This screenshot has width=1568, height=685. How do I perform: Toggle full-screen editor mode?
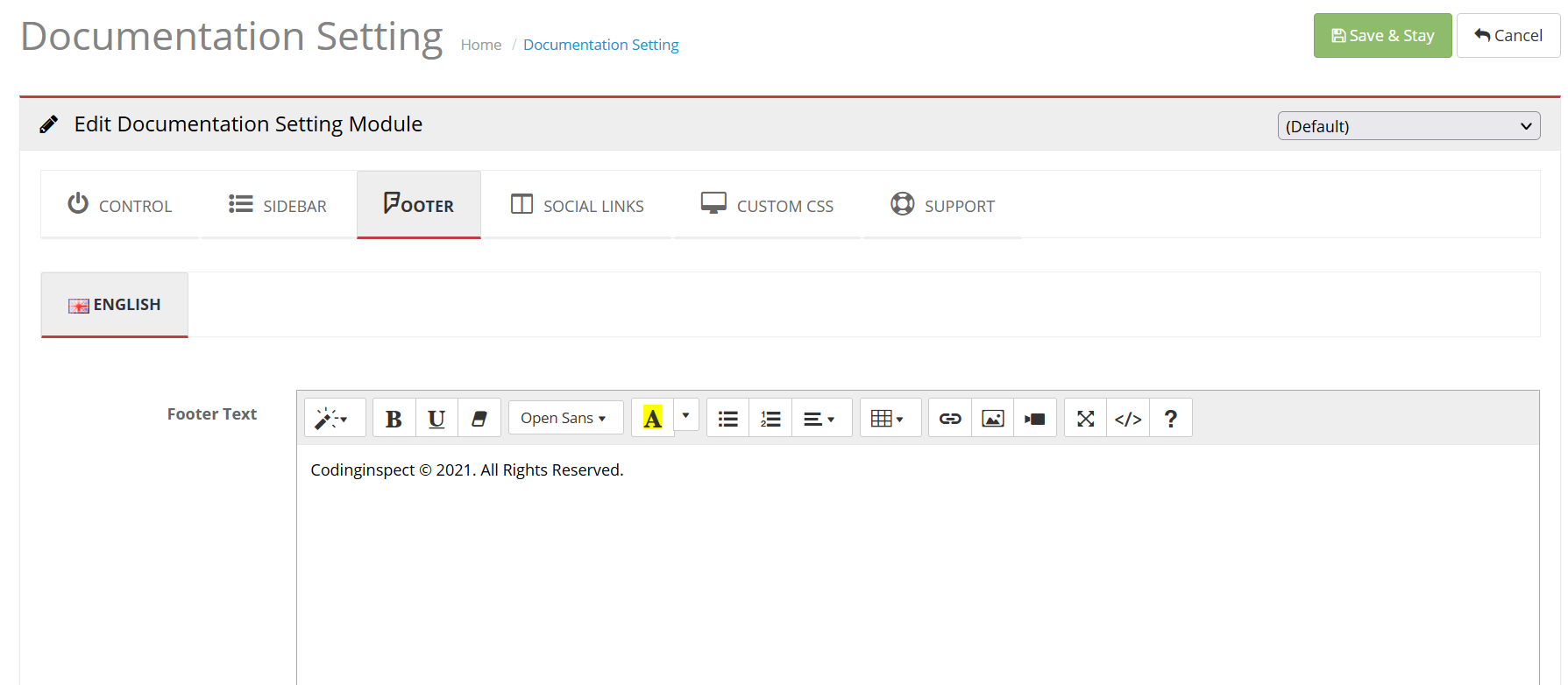coord(1085,419)
